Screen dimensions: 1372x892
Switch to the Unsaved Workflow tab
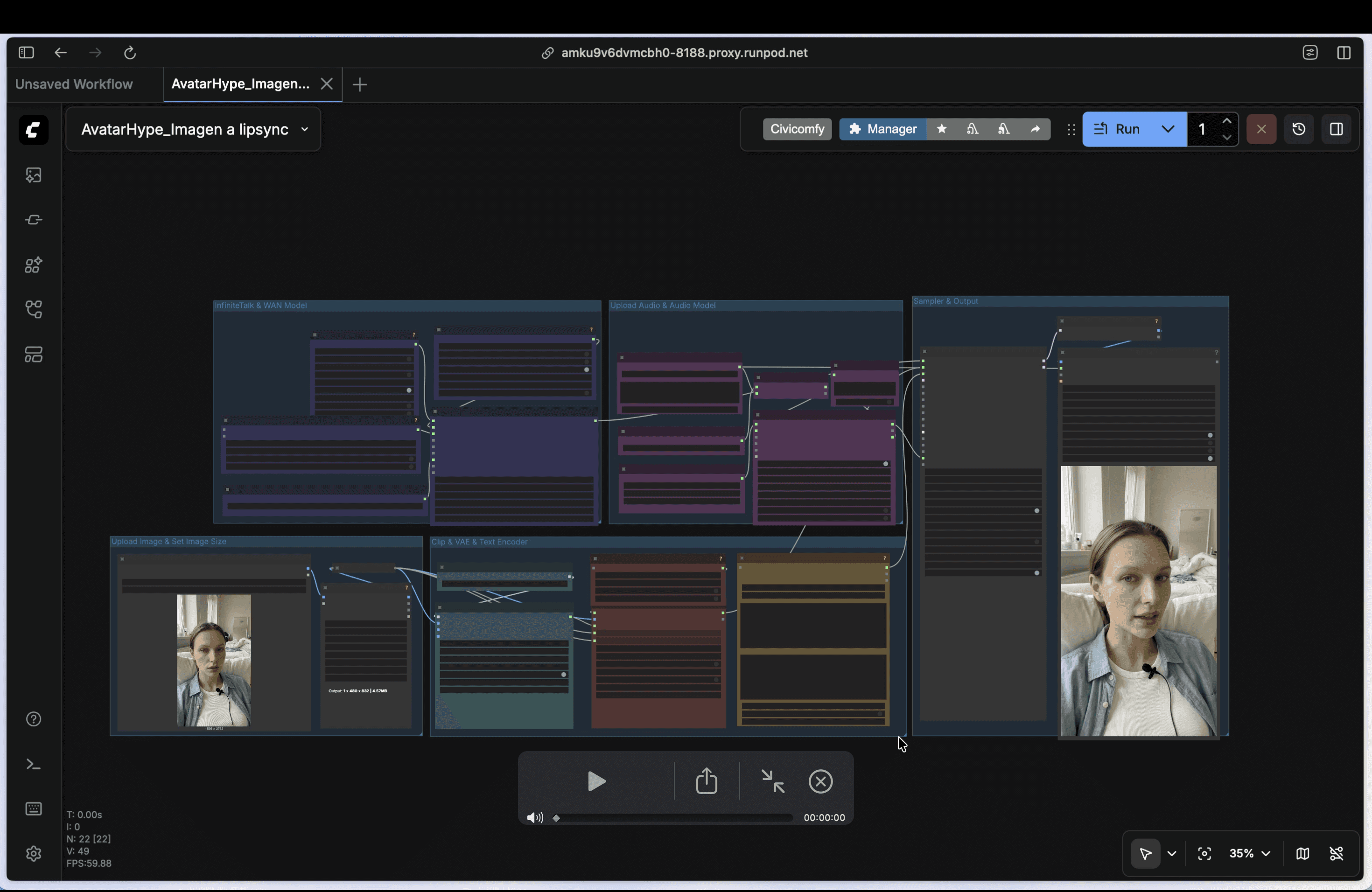(x=74, y=84)
